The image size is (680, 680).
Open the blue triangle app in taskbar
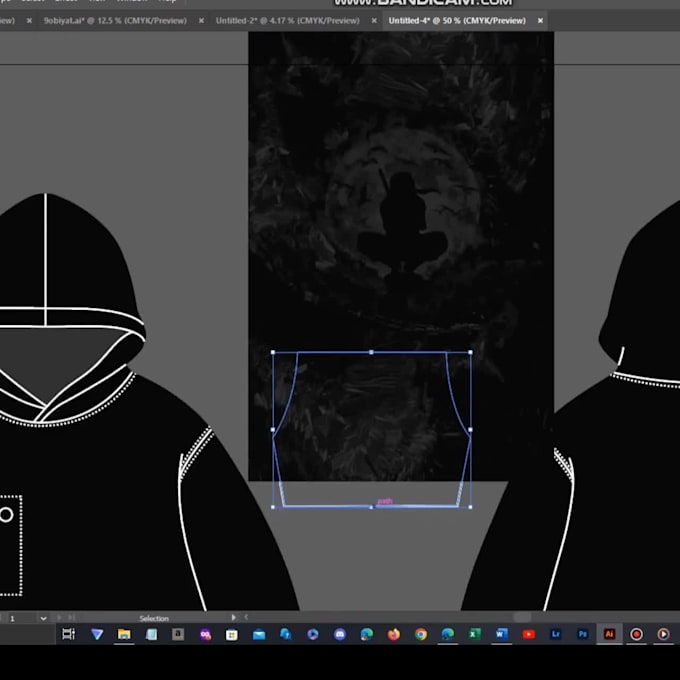[x=97, y=634]
